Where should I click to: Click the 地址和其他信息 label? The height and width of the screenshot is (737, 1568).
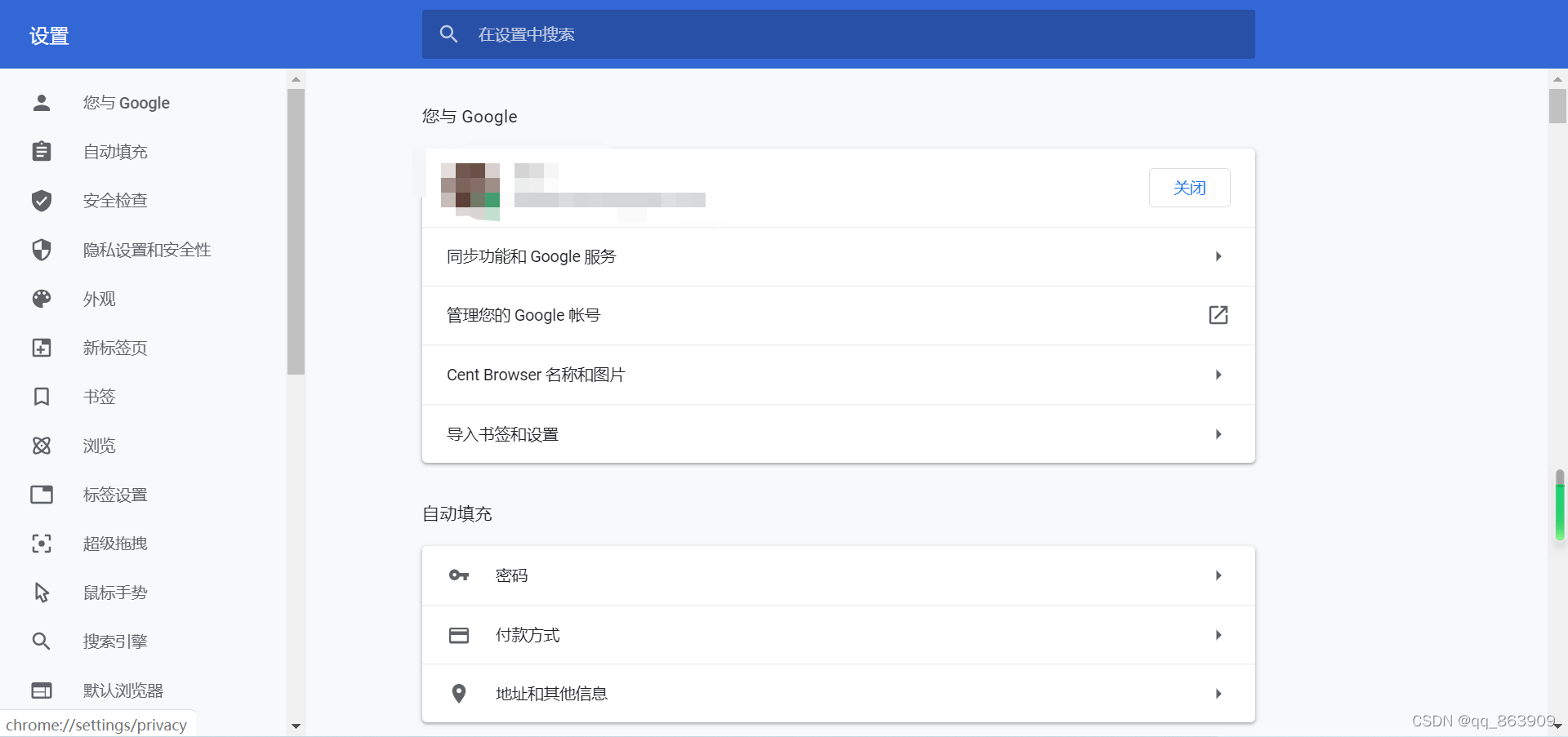click(551, 694)
